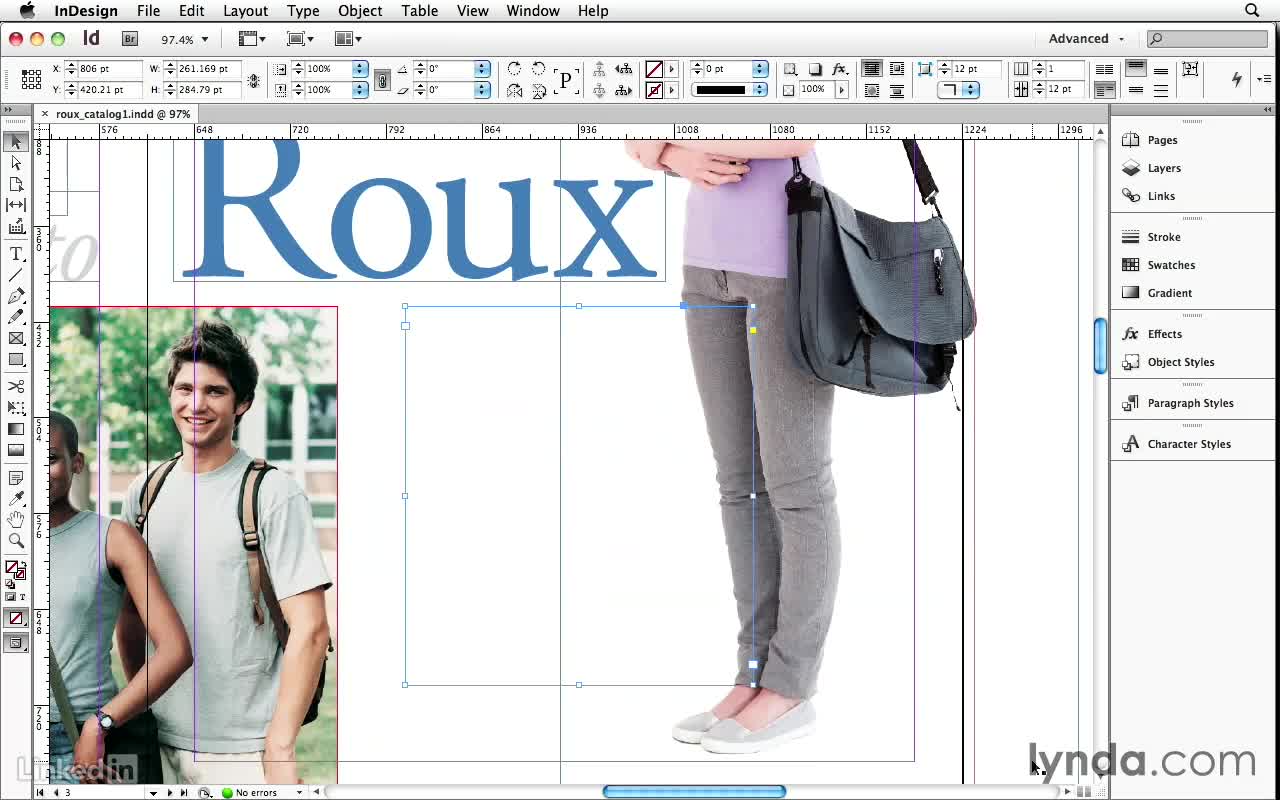Open the Pages panel

click(x=1162, y=140)
